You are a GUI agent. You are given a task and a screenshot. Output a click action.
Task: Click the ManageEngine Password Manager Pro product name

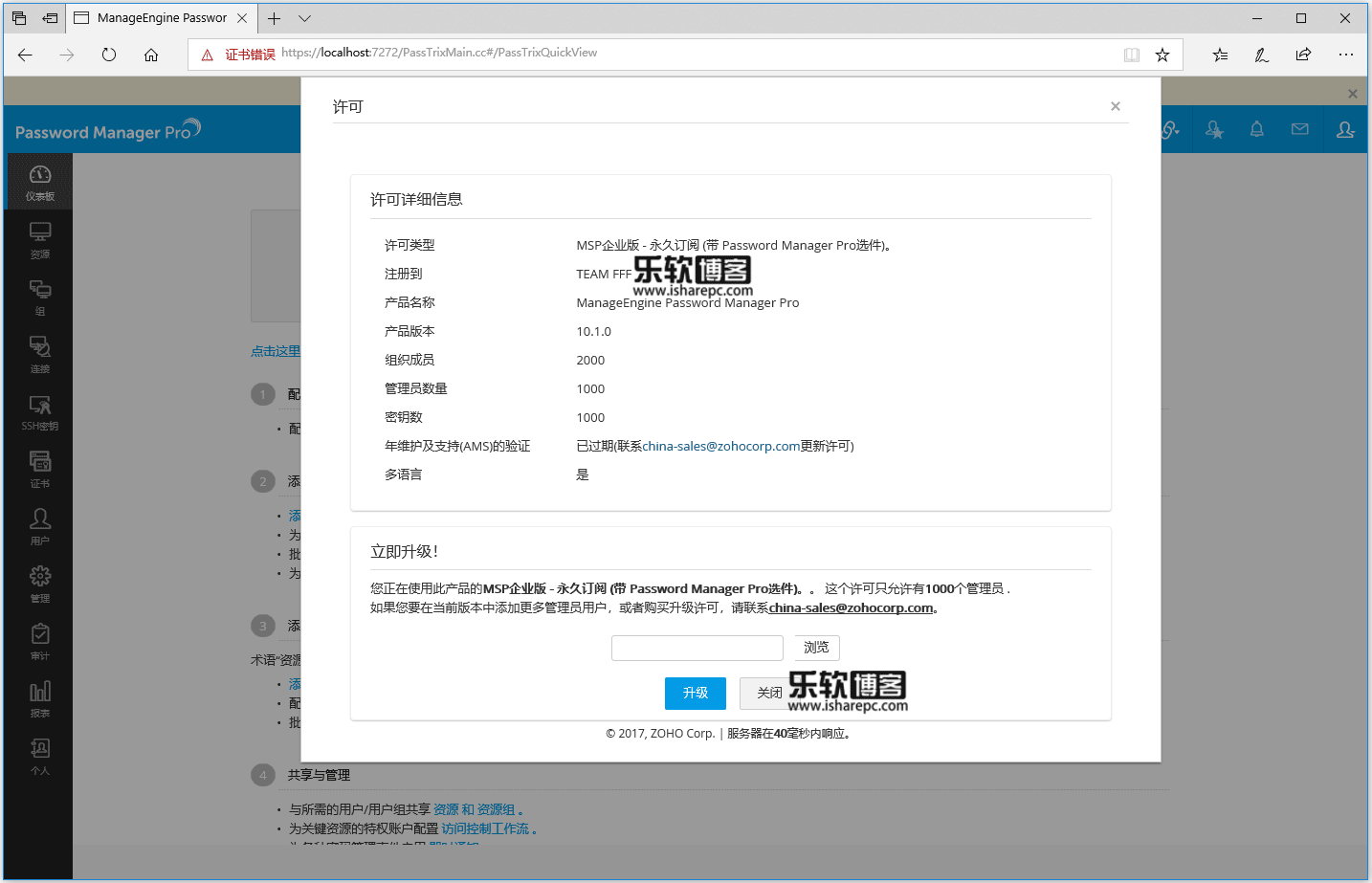(x=687, y=302)
